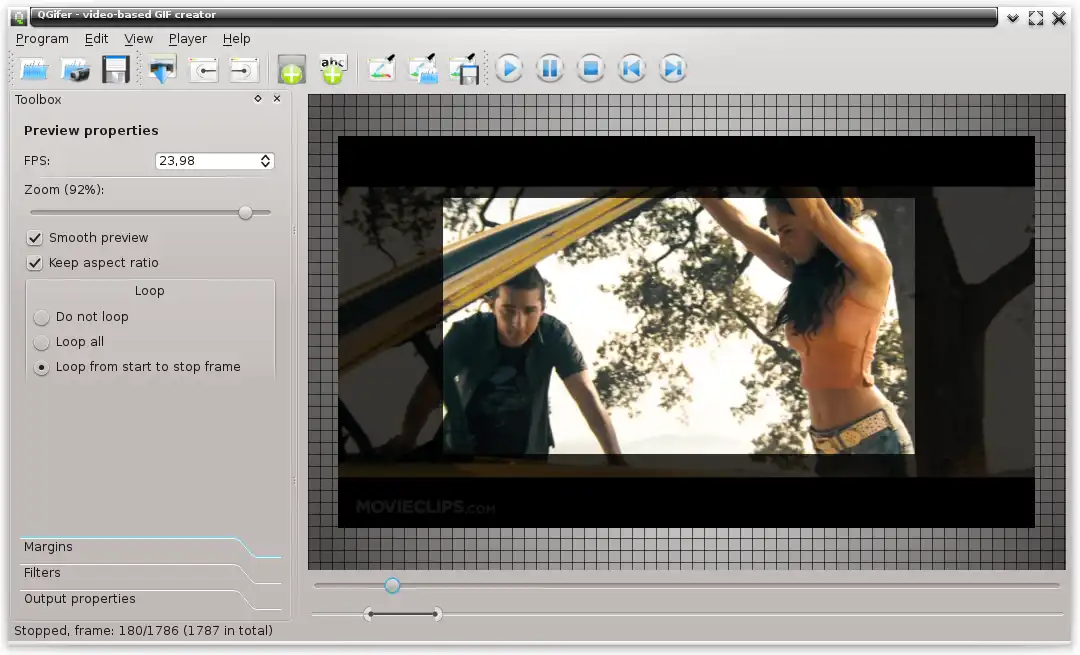Uncheck Keep aspect ratio
Image resolution: width=1080 pixels, height=655 pixels.
coord(35,263)
